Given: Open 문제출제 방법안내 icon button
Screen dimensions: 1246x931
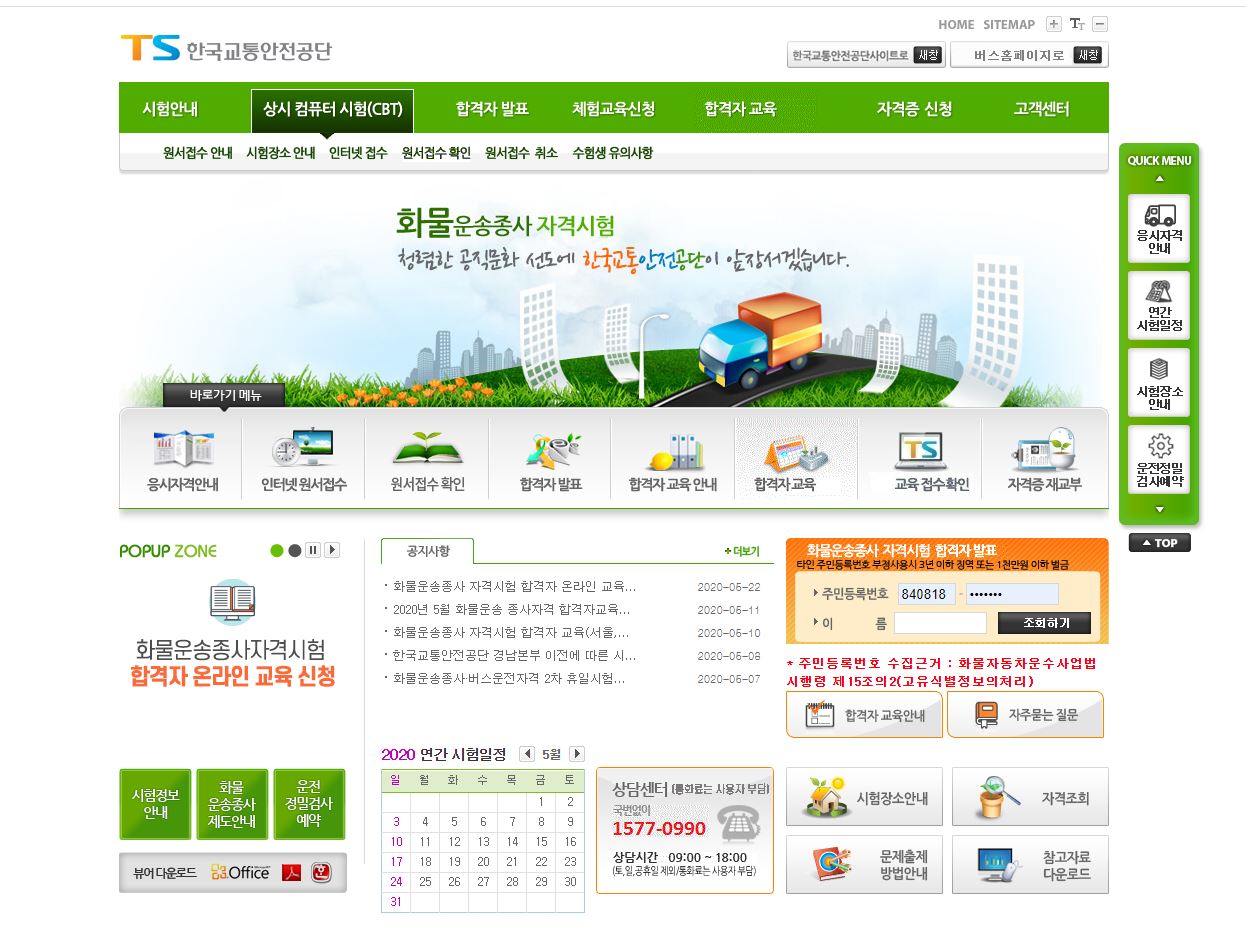Looking at the screenshot, I should [865, 864].
